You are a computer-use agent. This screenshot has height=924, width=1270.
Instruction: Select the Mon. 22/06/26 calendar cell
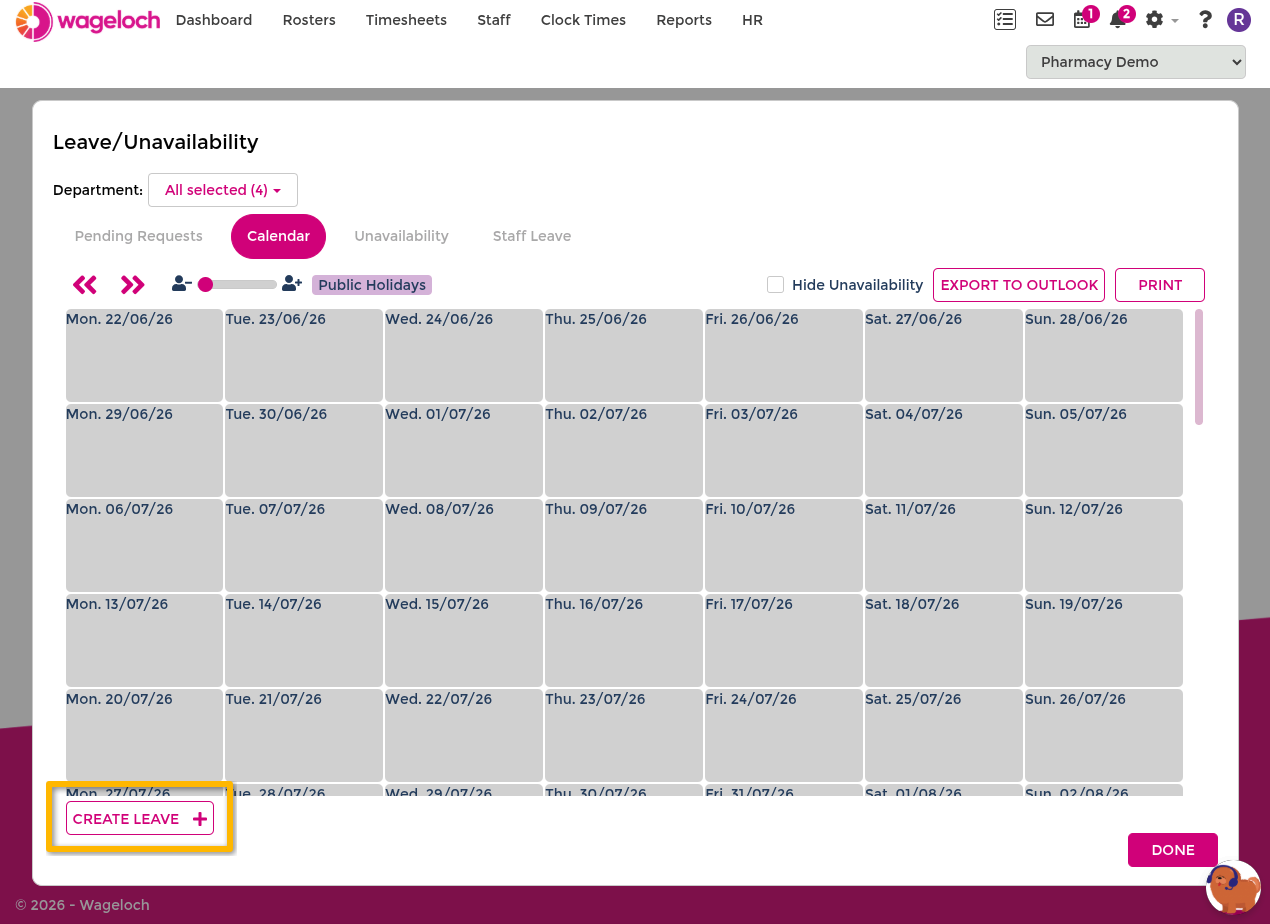(144, 355)
